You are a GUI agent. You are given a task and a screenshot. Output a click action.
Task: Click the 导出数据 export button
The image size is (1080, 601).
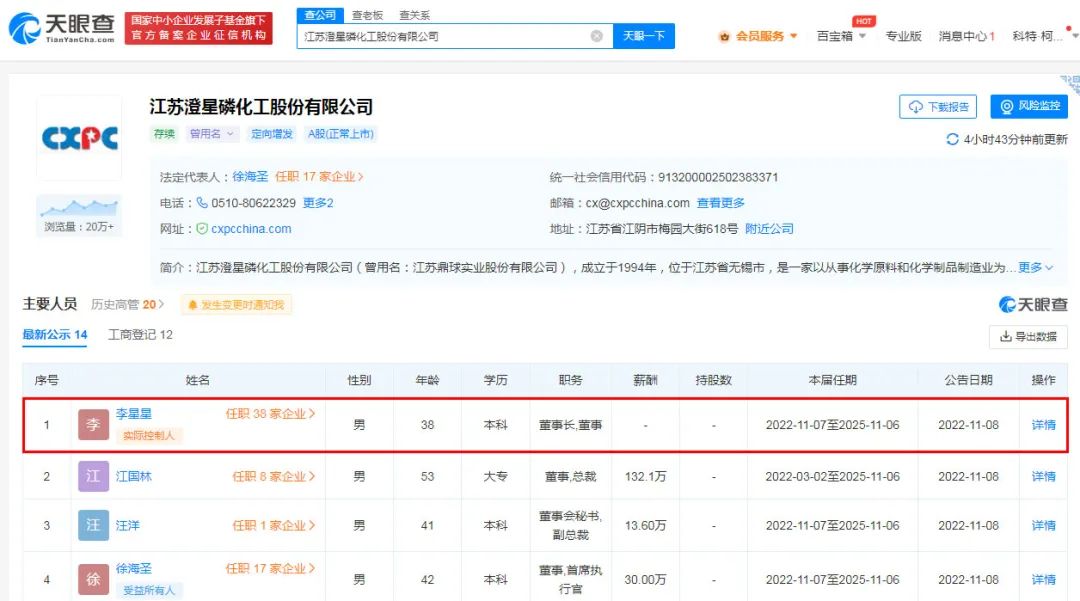pos(1028,337)
